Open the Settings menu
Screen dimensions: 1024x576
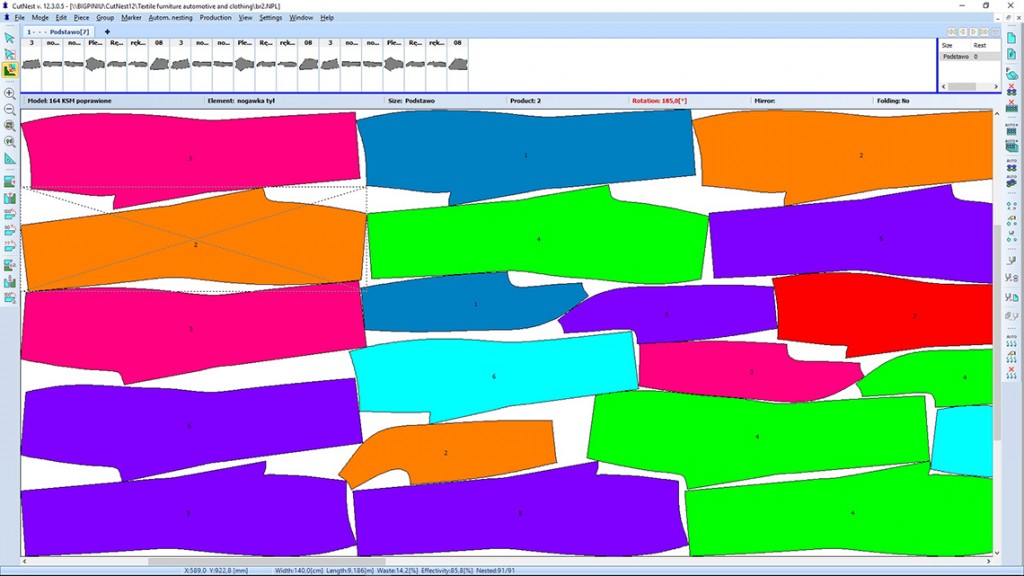tap(270, 18)
